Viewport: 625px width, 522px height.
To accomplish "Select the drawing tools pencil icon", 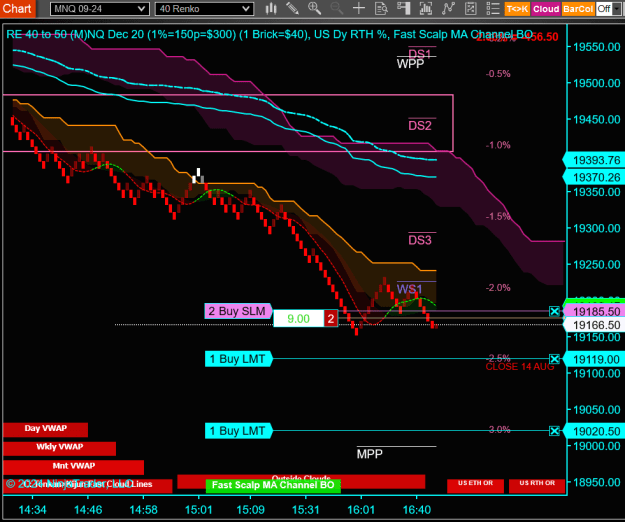I will 293,8.
